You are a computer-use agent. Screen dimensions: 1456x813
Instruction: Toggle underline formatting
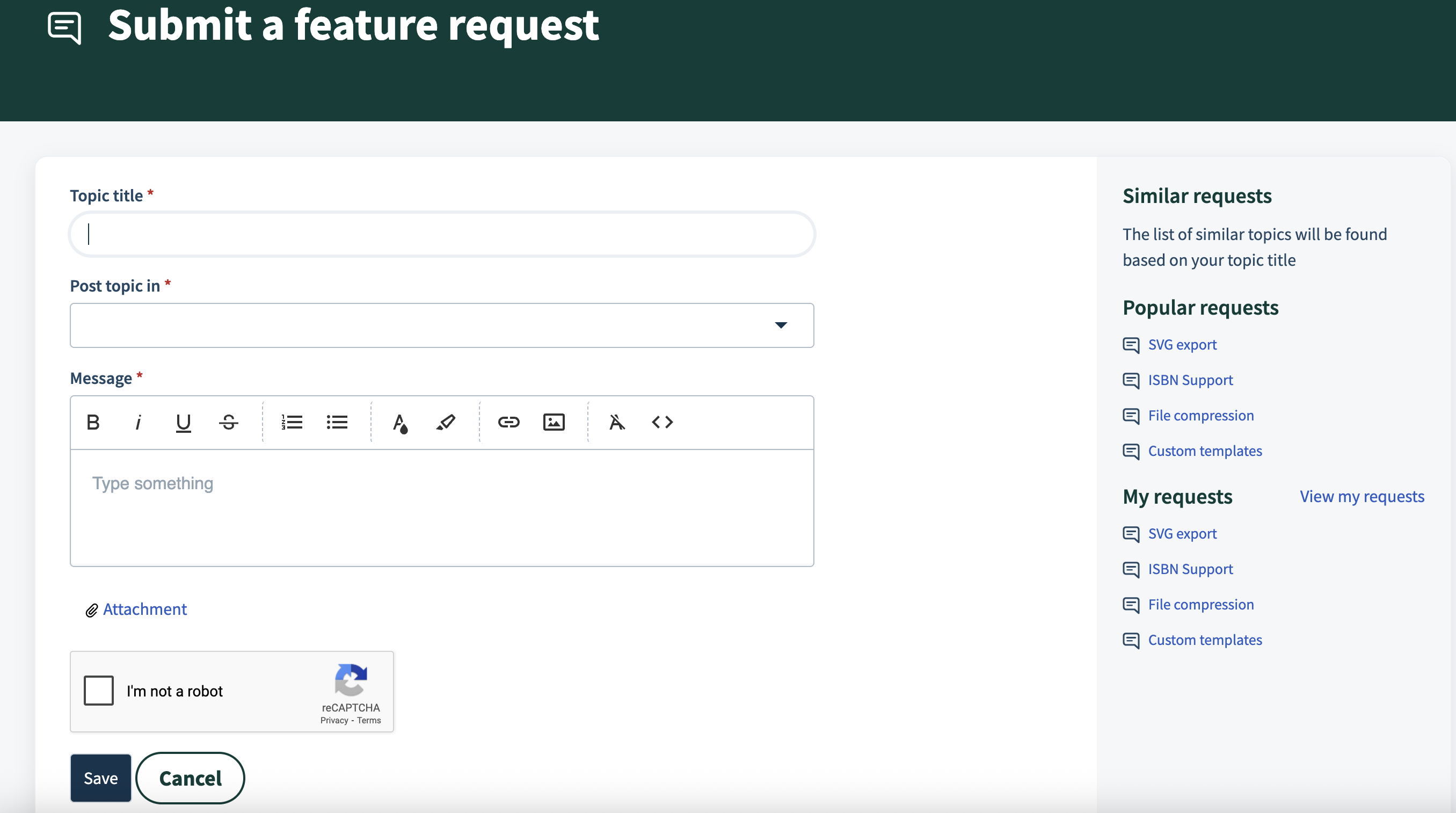point(183,422)
